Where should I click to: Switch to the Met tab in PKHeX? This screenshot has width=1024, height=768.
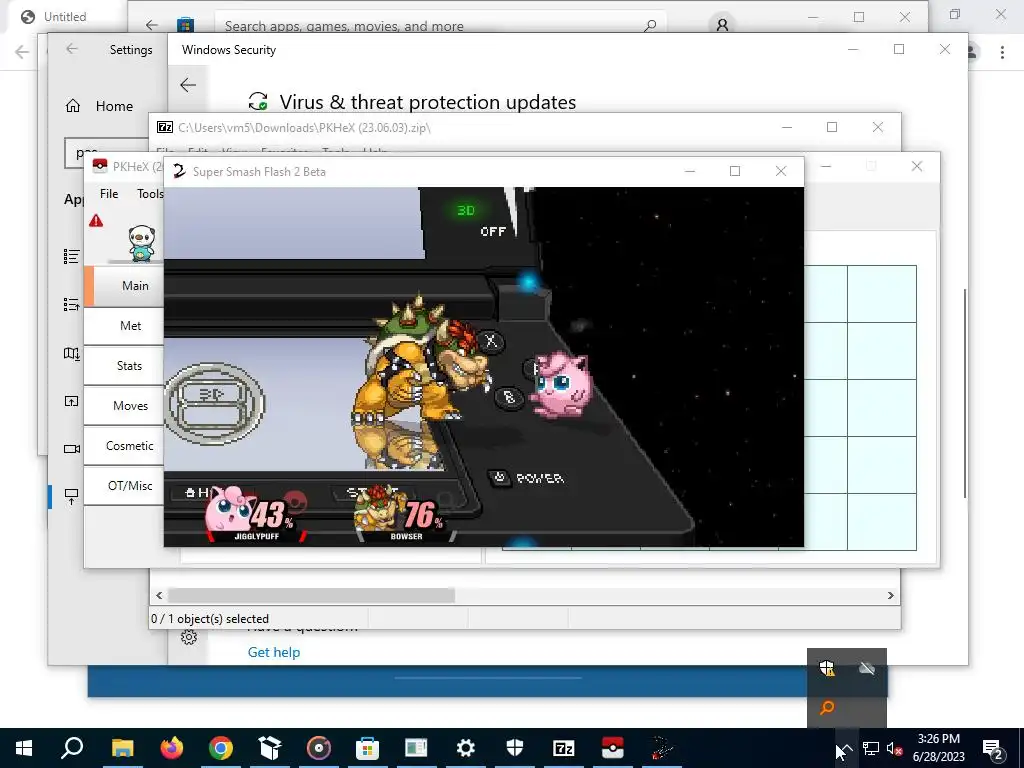125,326
